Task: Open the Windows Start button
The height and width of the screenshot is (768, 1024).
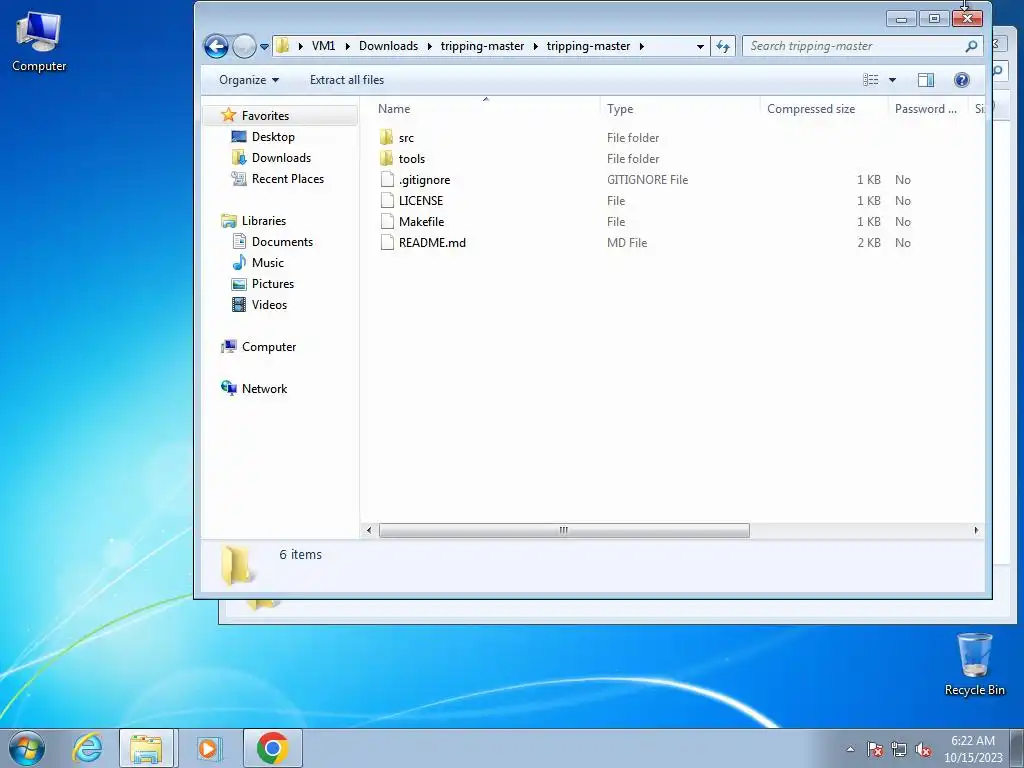Action: (27, 748)
